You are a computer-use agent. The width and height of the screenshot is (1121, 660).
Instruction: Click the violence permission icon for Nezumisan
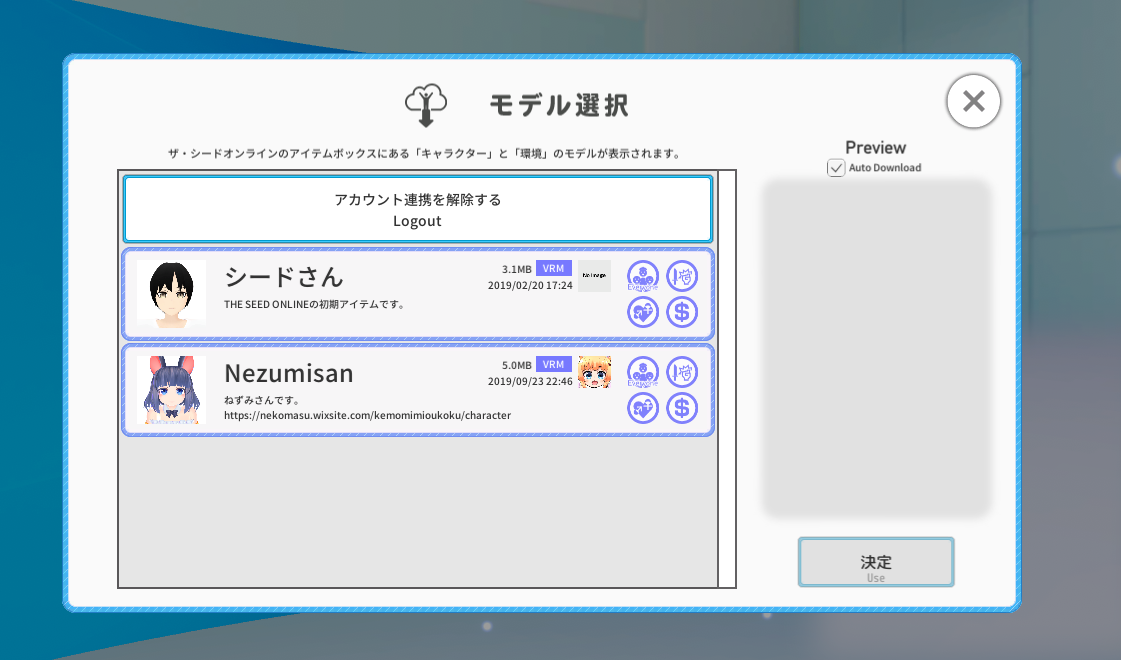(x=682, y=372)
